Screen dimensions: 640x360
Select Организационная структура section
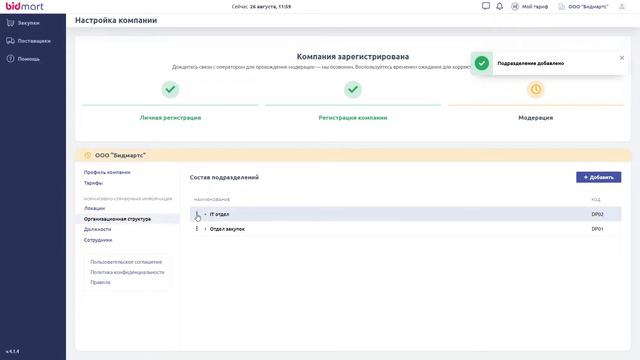click(117, 219)
